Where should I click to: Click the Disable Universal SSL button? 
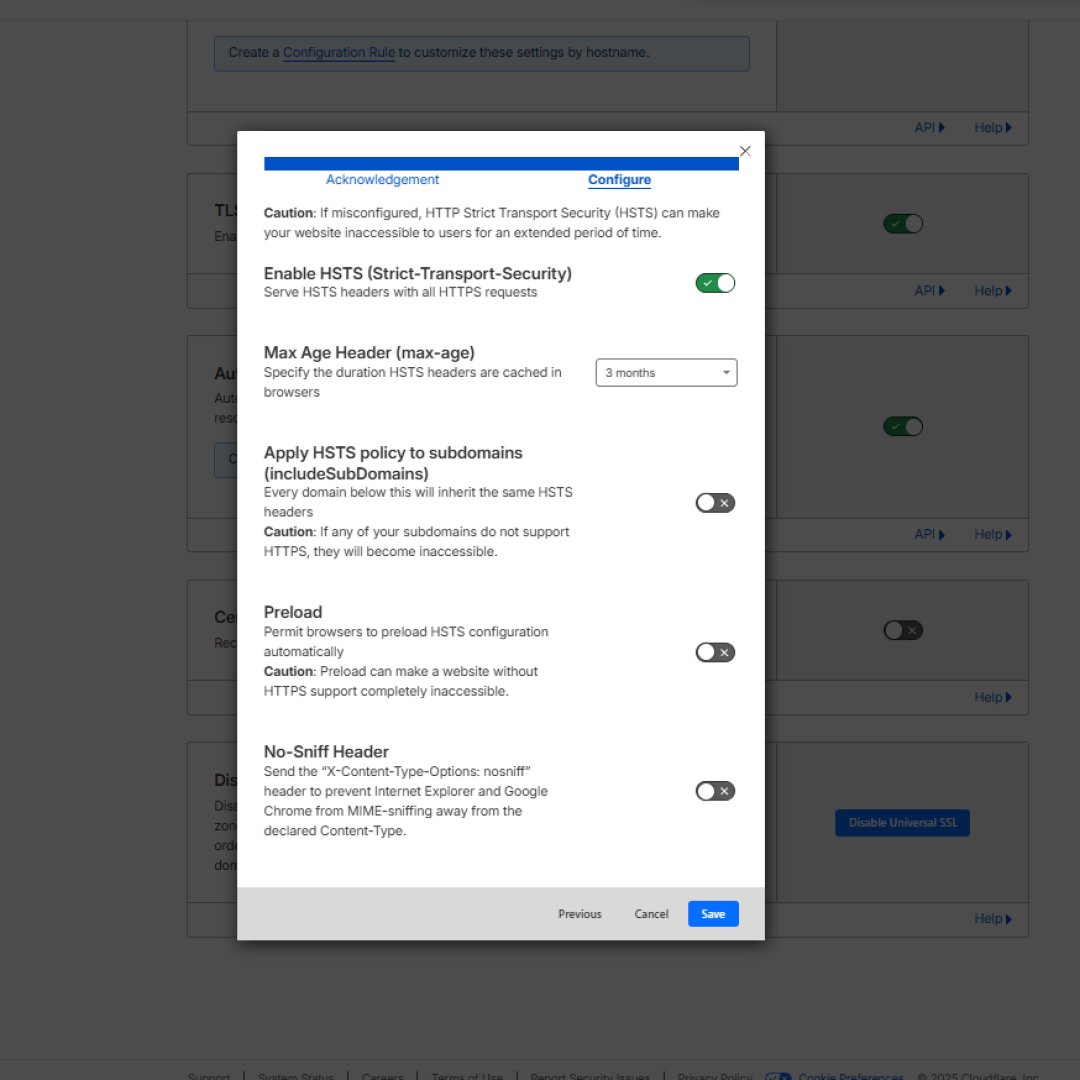coord(902,823)
